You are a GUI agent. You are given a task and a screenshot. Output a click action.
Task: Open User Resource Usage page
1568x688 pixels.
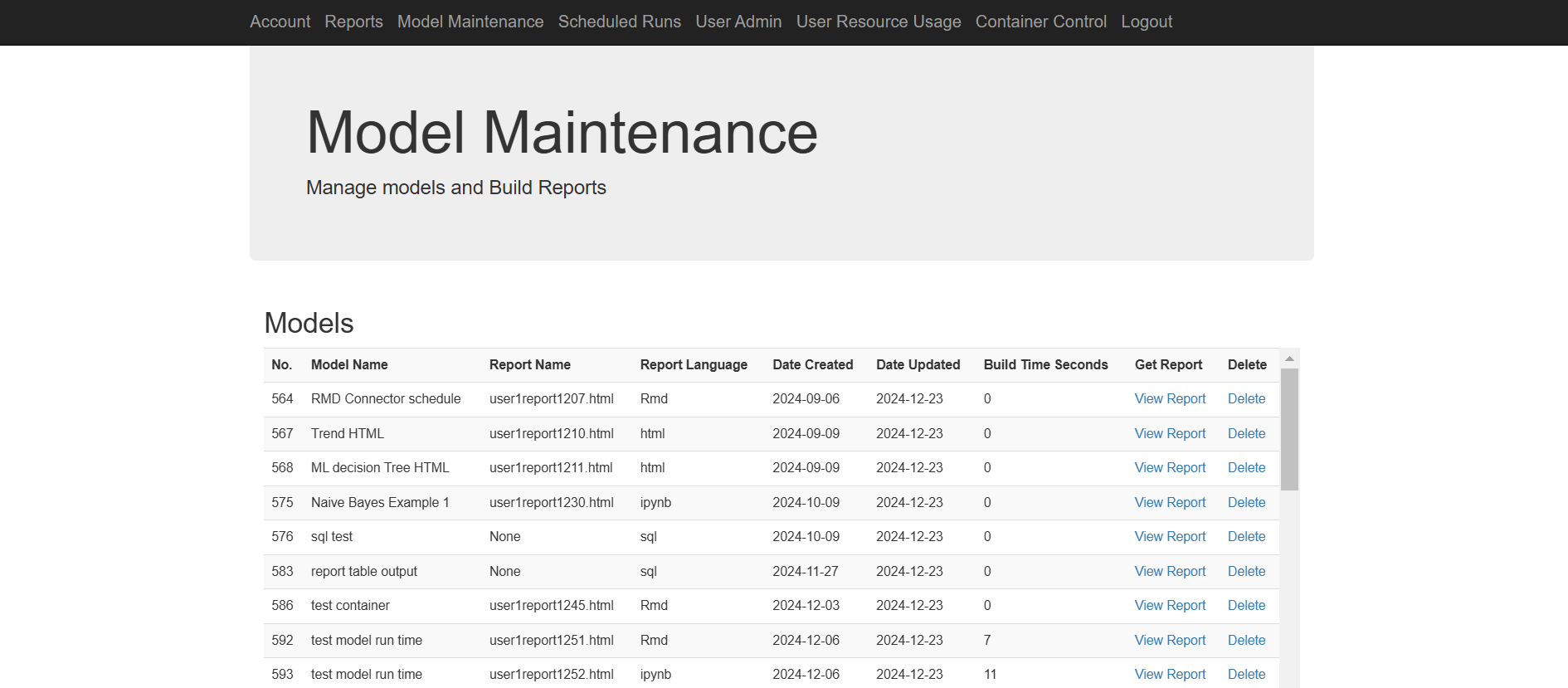(878, 22)
